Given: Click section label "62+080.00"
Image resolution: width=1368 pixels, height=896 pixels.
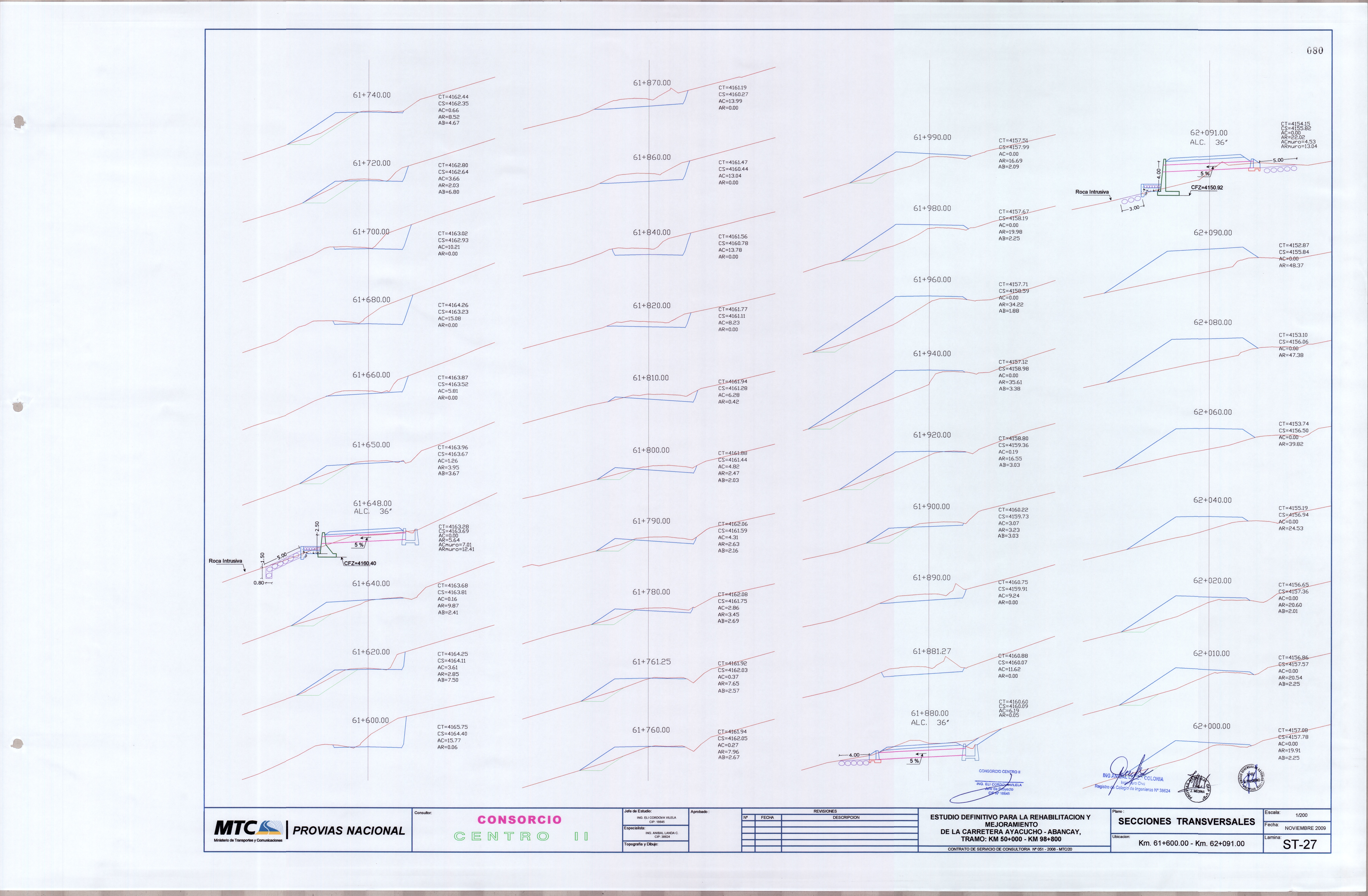Looking at the screenshot, I should pos(1213,322).
